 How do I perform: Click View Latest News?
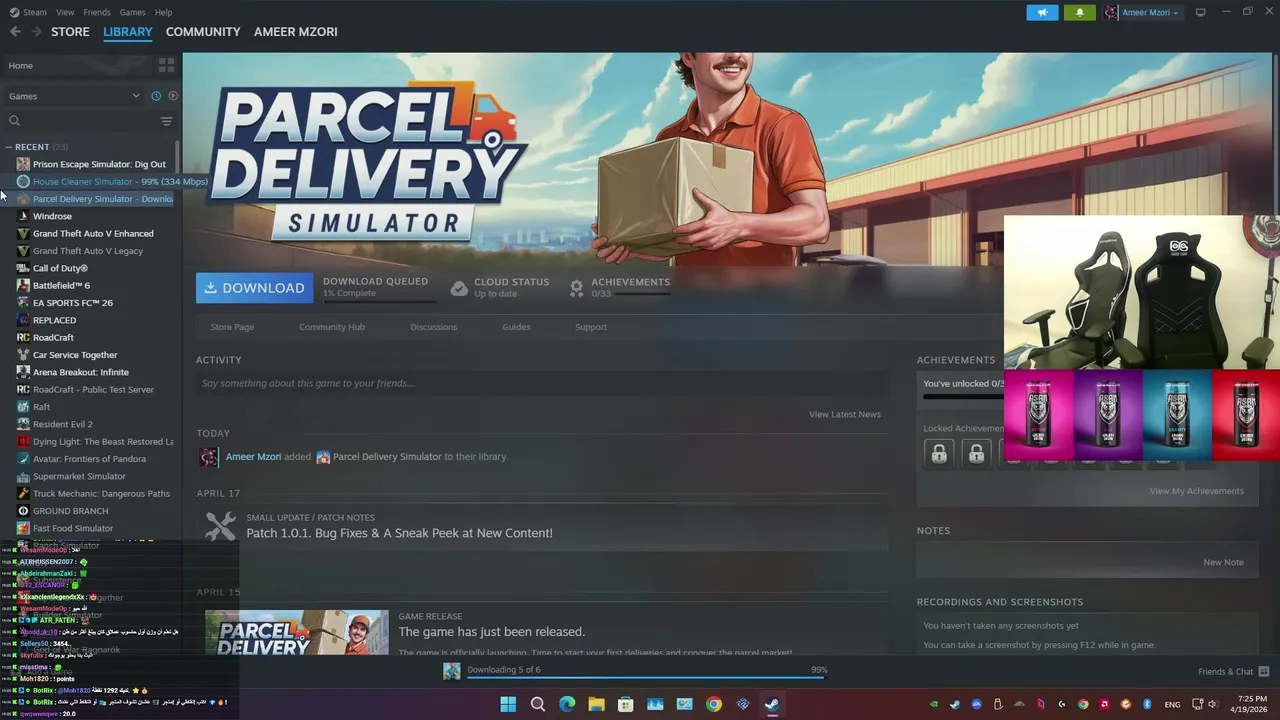point(845,414)
